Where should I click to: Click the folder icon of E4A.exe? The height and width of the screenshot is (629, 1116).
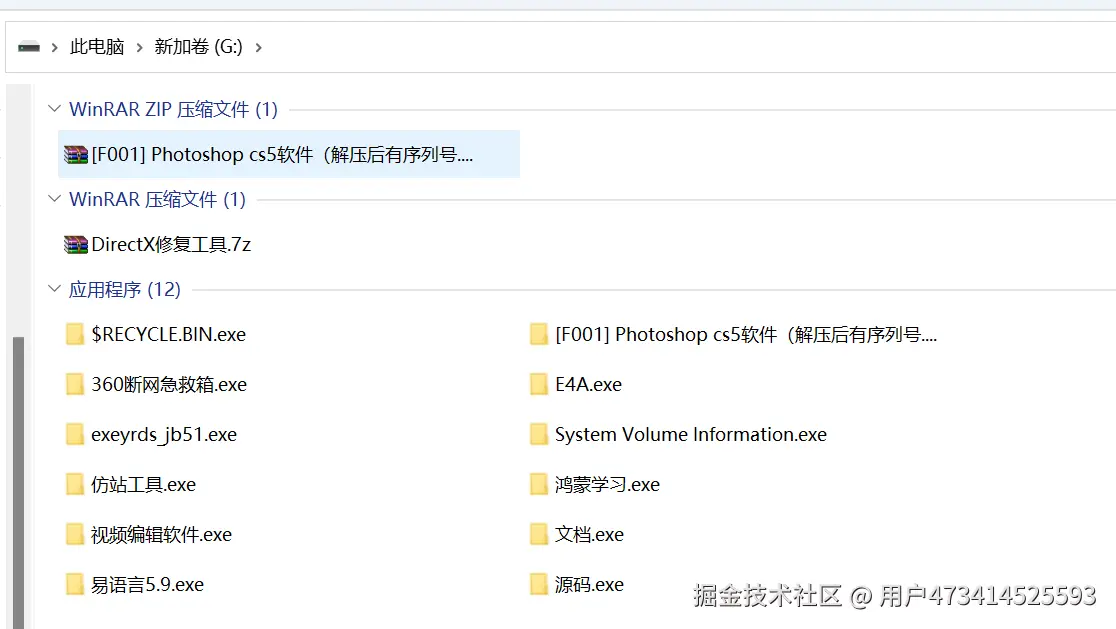[x=539, y=384]
